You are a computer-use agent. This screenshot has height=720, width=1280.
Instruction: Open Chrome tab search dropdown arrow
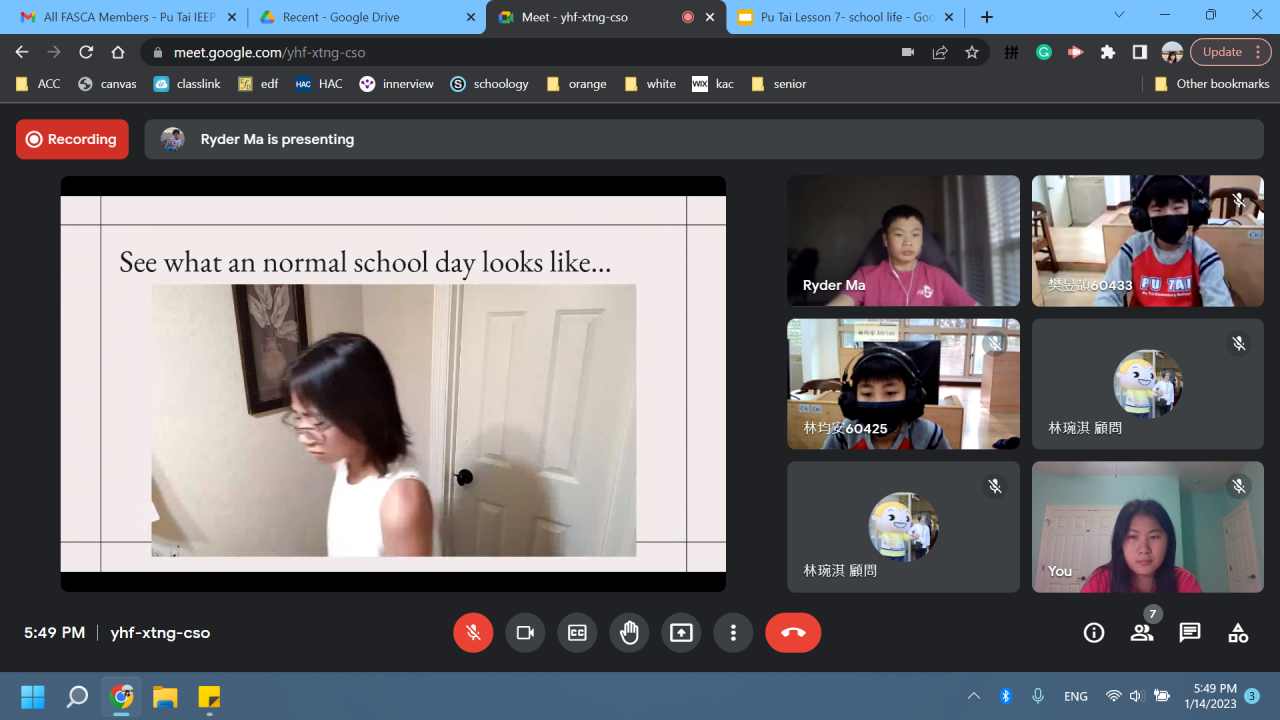pos(1119,15)
